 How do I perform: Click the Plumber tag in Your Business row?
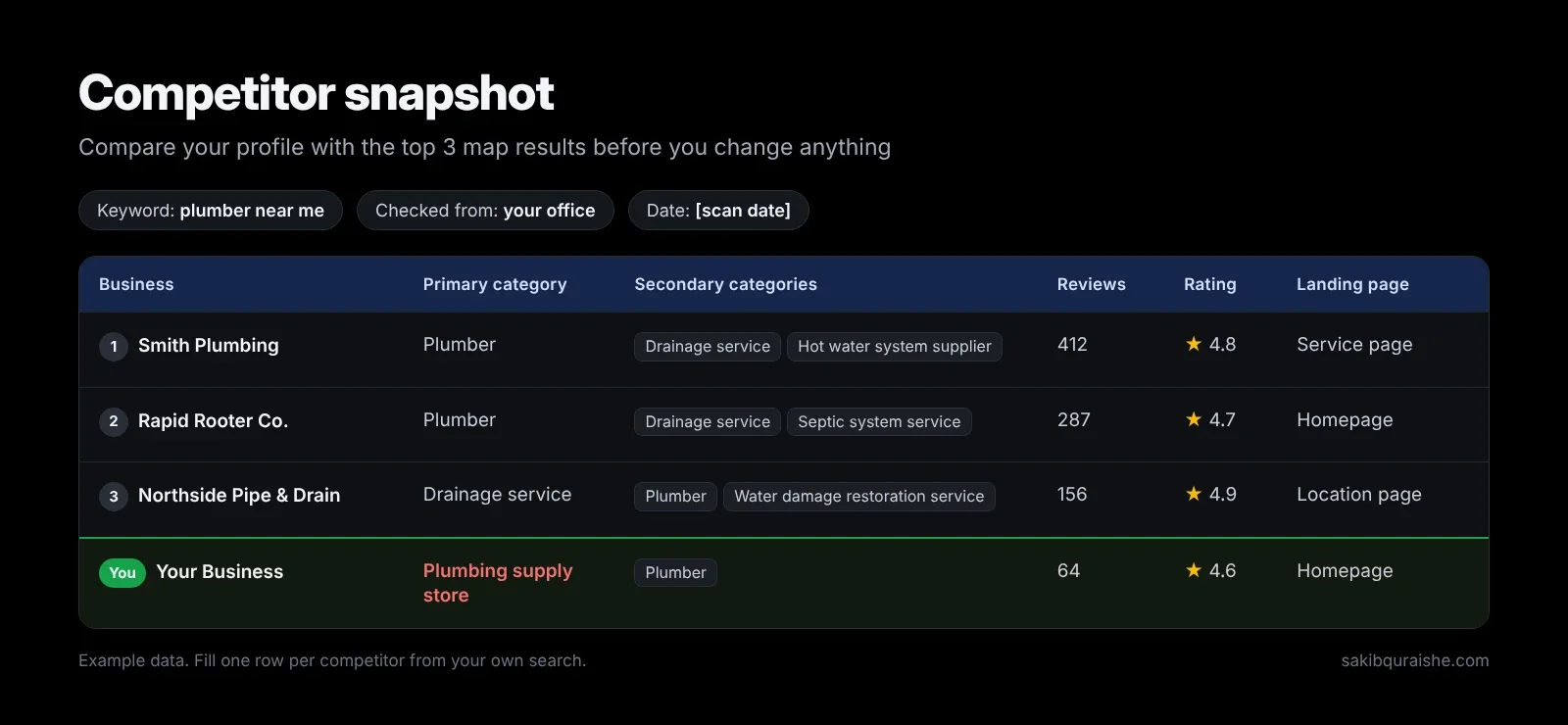pos(676,573)
